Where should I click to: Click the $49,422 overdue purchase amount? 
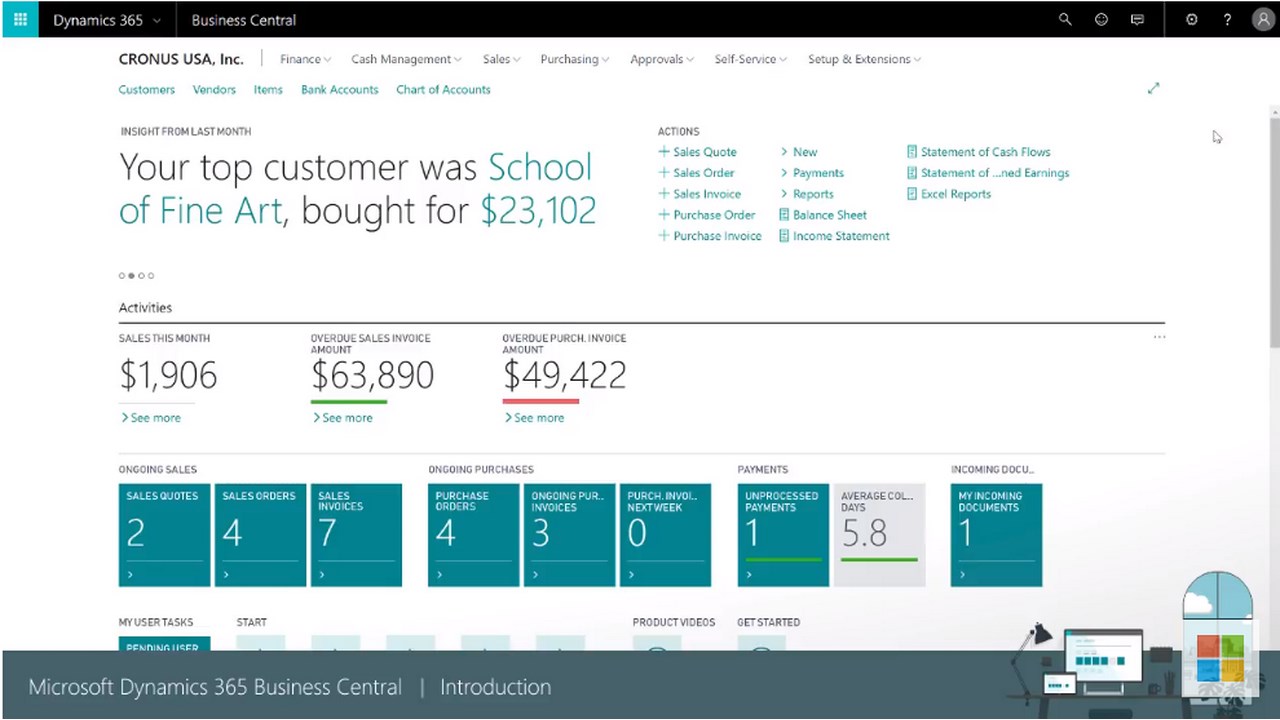pos(565,376)
